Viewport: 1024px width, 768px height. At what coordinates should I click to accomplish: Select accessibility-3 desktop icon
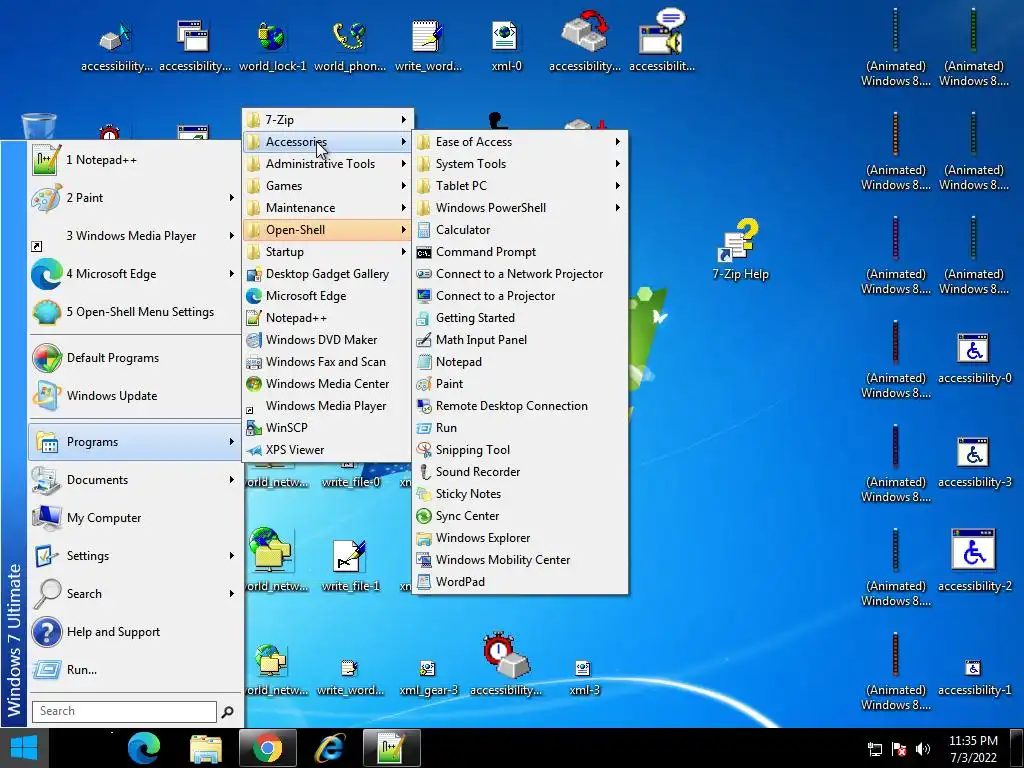click(x=974, y=462)
